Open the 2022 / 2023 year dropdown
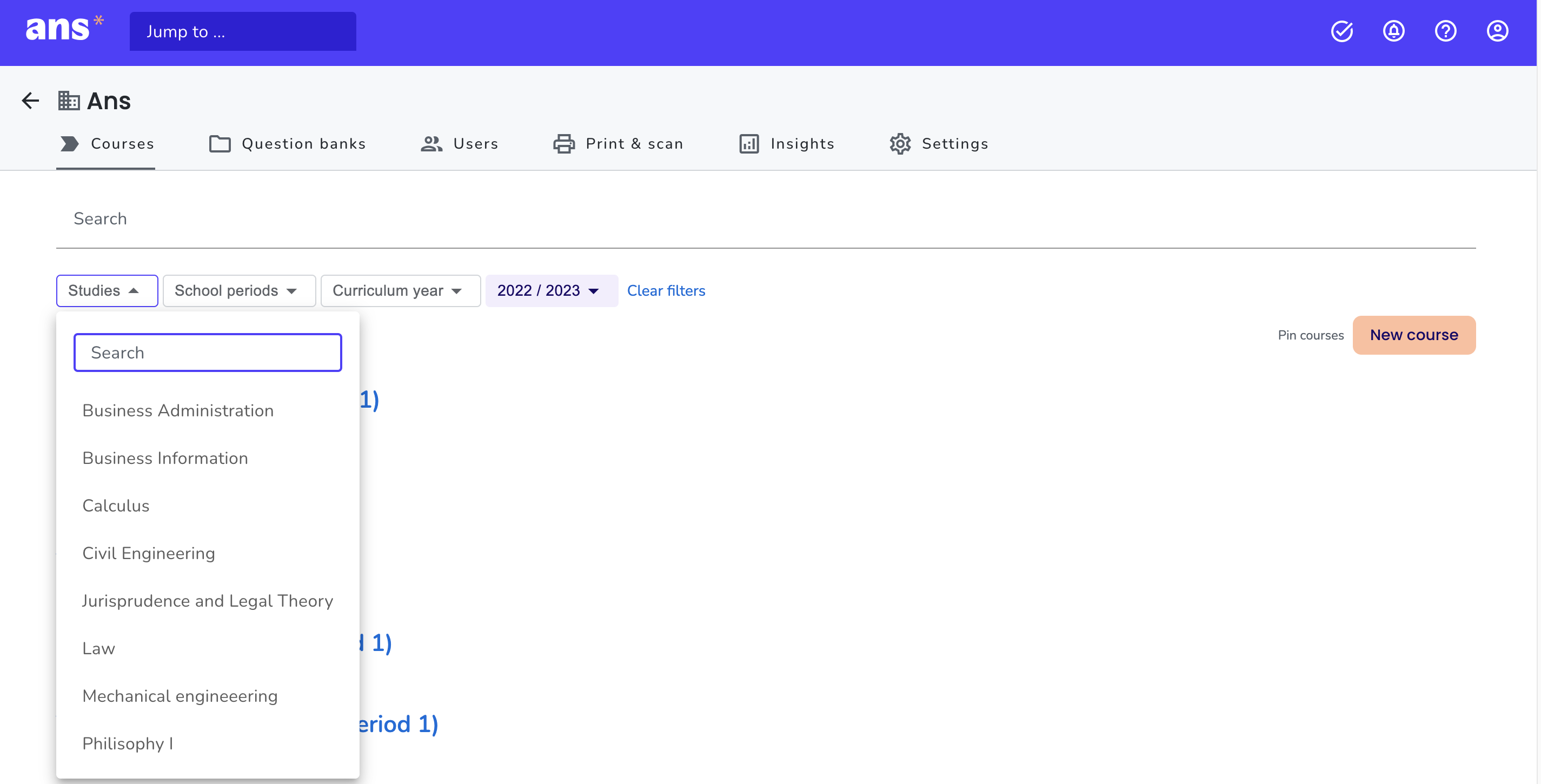Image resolution: width=1541 pixels, height=784 pixels. coord(552,291)
